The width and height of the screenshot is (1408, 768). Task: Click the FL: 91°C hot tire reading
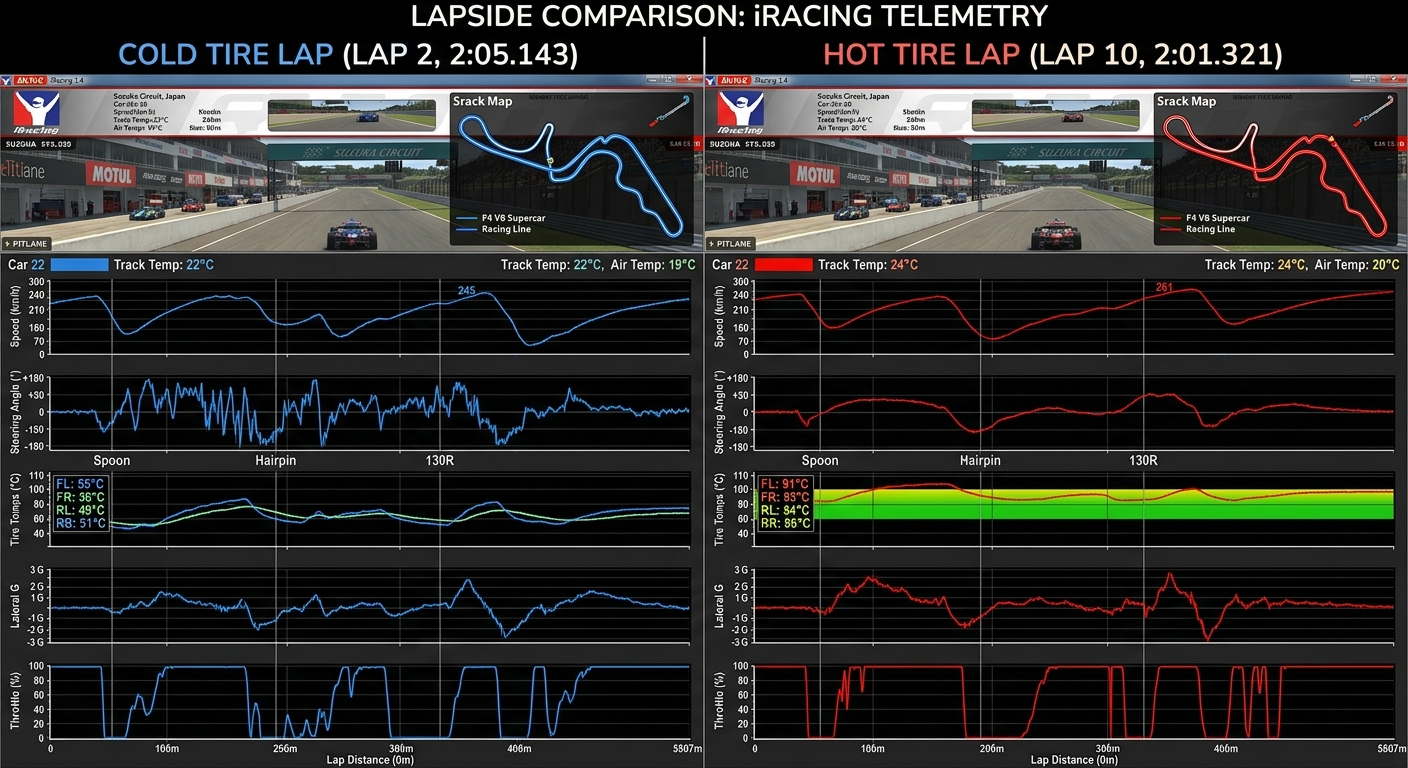click(786, 483)
